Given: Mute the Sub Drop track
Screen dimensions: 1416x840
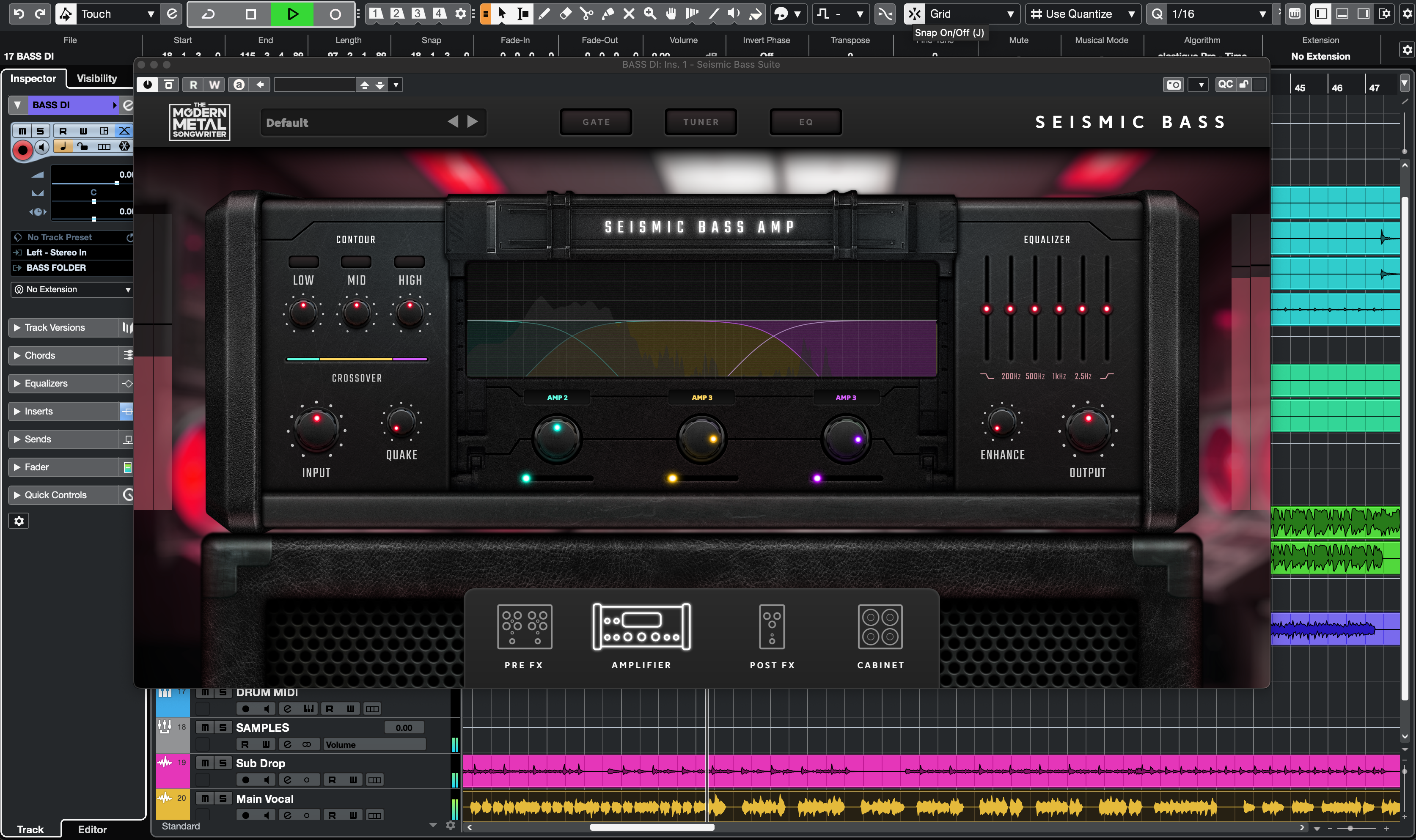Looking at the screenshot, I should point(205,763).
